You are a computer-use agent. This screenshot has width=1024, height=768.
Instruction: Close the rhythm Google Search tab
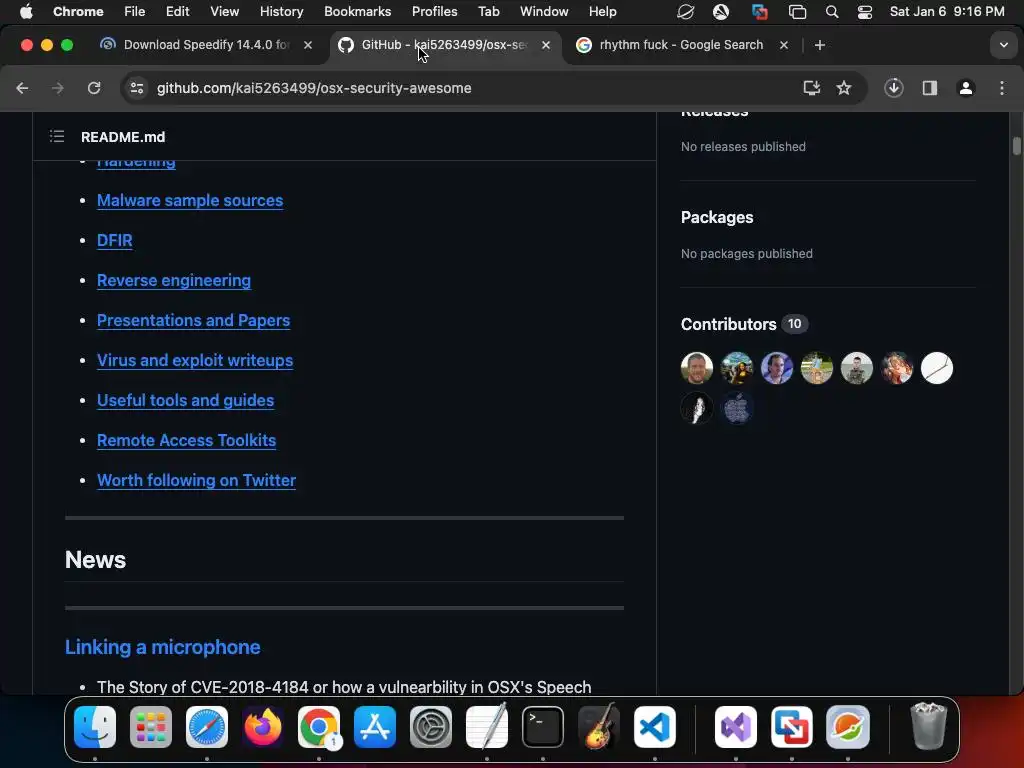[x=784, y=45]
